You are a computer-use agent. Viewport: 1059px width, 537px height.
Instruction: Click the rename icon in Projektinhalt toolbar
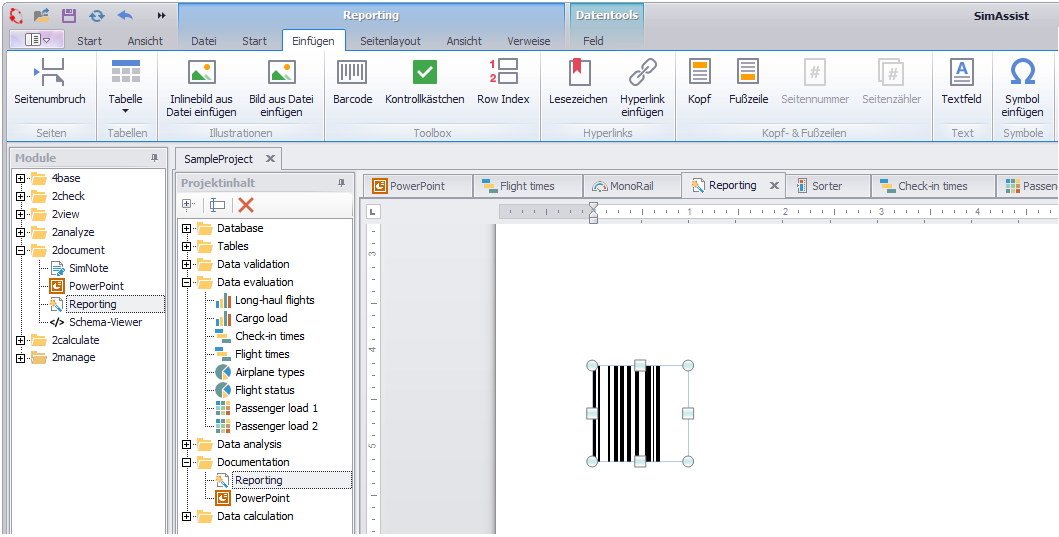217,205
